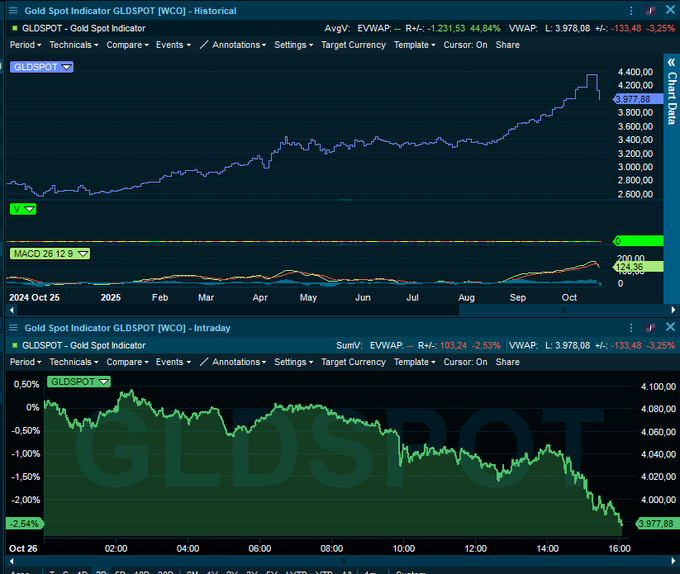680x574 pixels.
Task: Click the pin icon in the Historical title bar
Action: point(651,11)
